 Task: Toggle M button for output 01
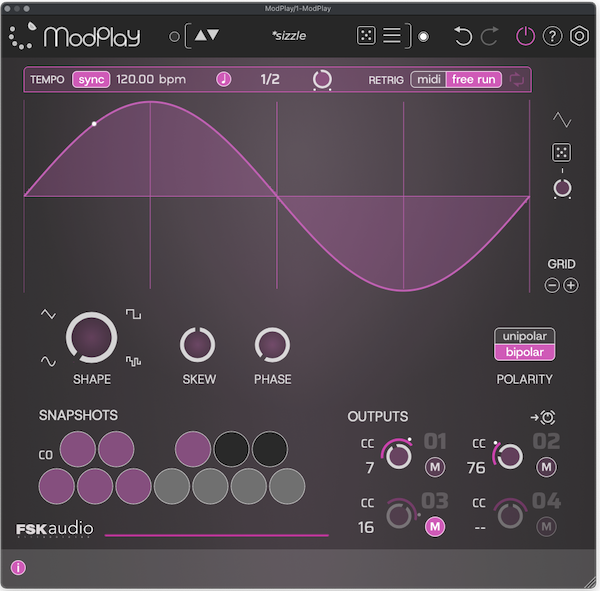point(435,467)
